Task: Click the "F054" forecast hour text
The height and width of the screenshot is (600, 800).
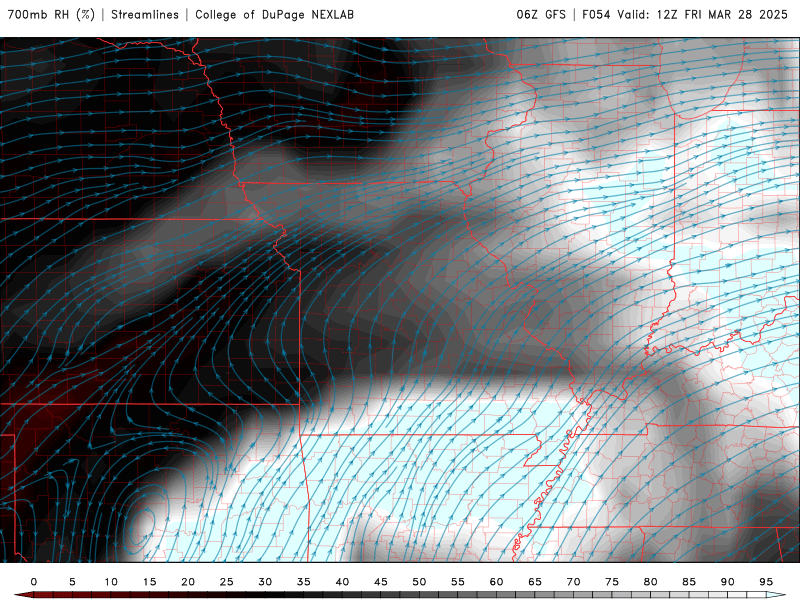Action: tap(596, 15)
